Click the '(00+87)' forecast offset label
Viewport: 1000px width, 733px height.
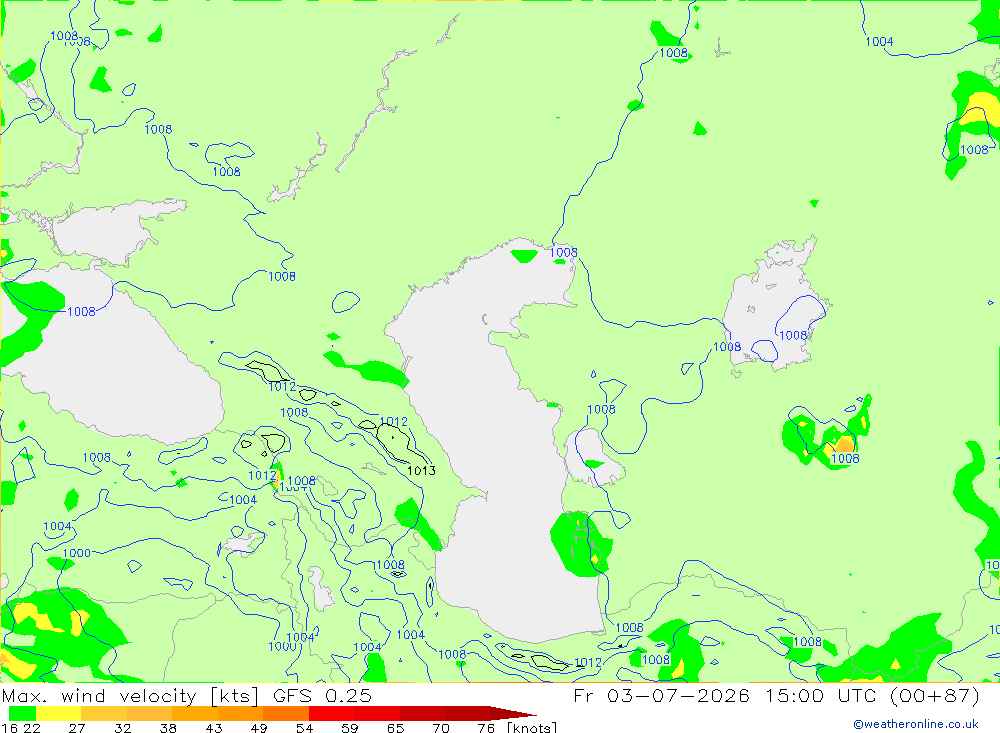tap(934, 695)
